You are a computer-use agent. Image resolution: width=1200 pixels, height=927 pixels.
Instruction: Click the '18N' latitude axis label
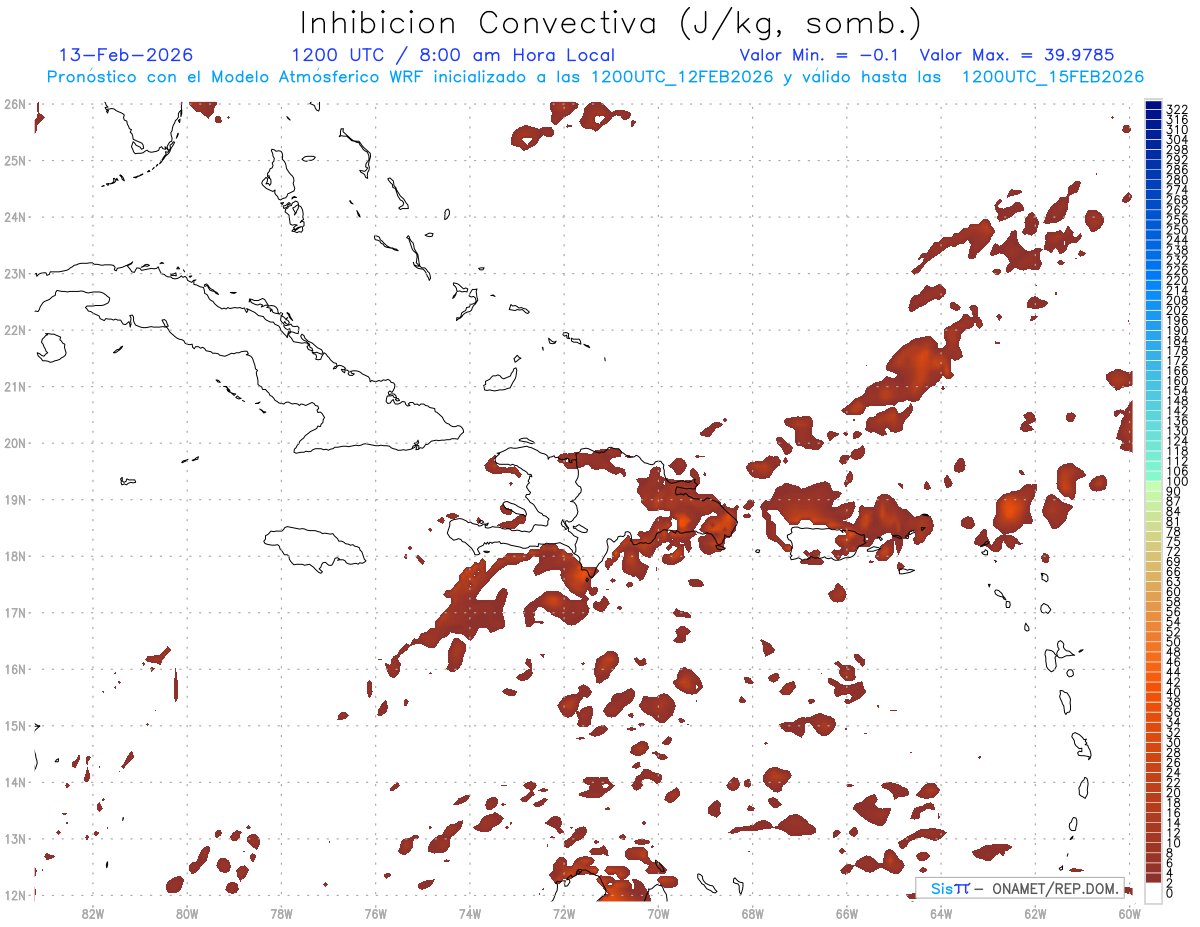tap(14, 555)
